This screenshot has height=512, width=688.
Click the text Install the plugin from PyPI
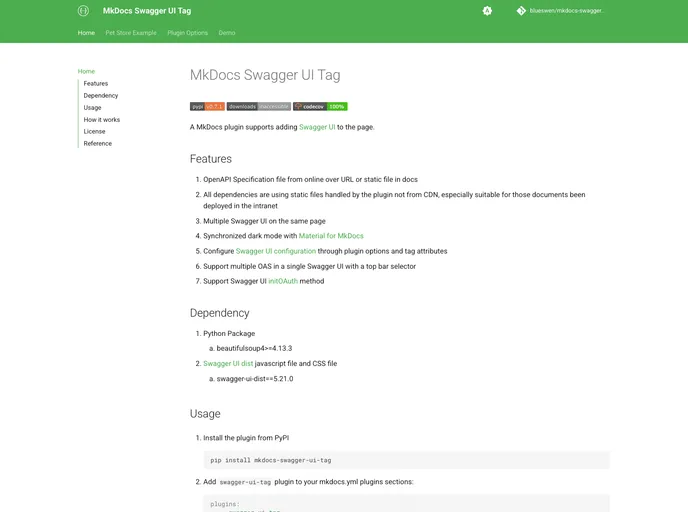246,438
